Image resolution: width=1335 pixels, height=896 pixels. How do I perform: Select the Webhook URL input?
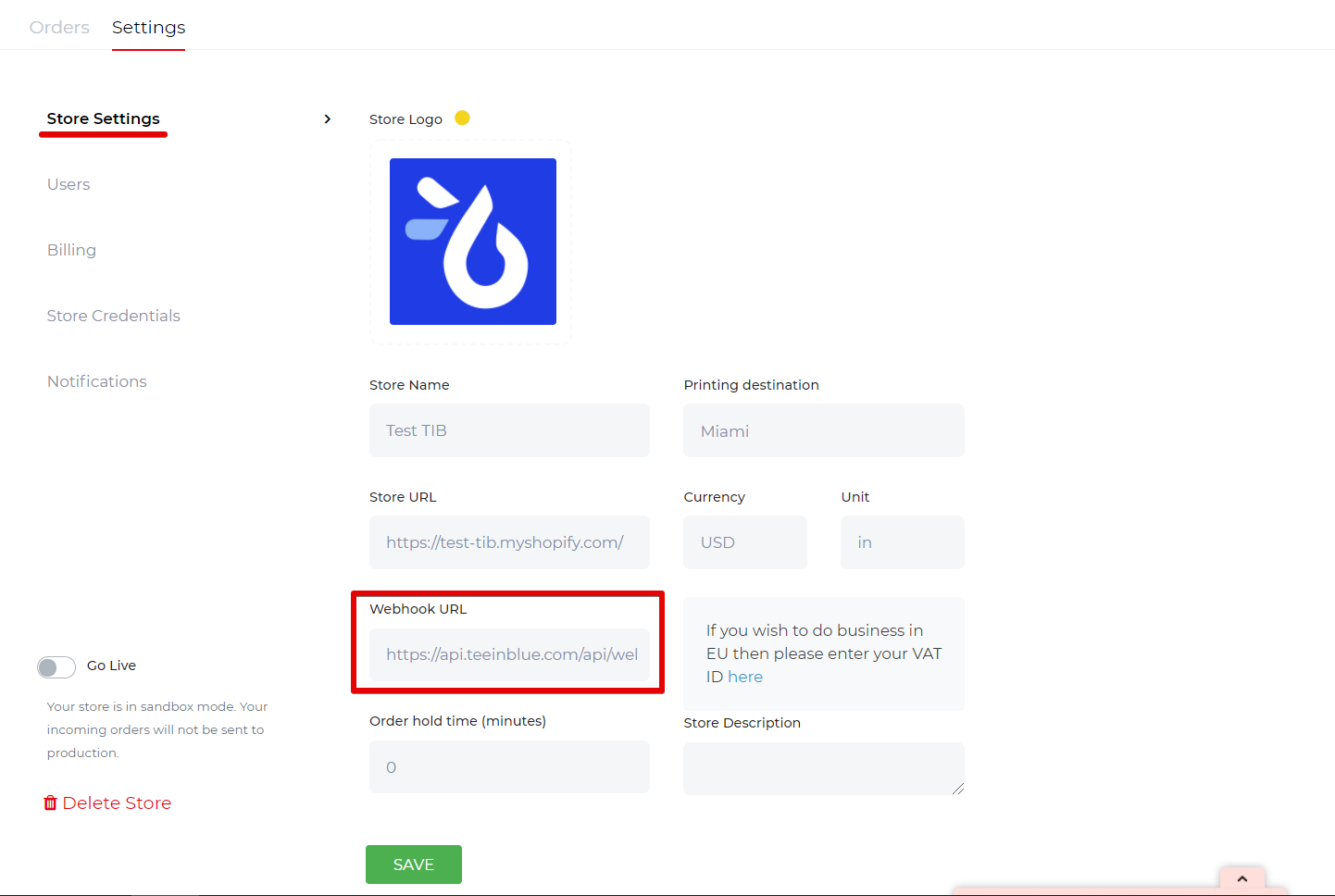tap(509, 654)
